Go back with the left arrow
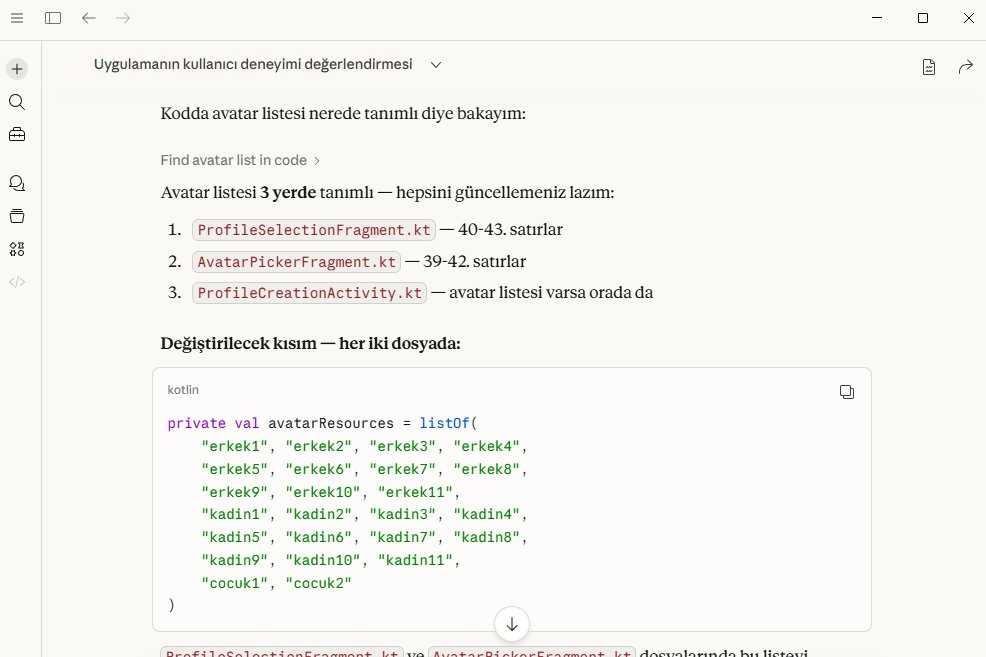 (89, 18)
